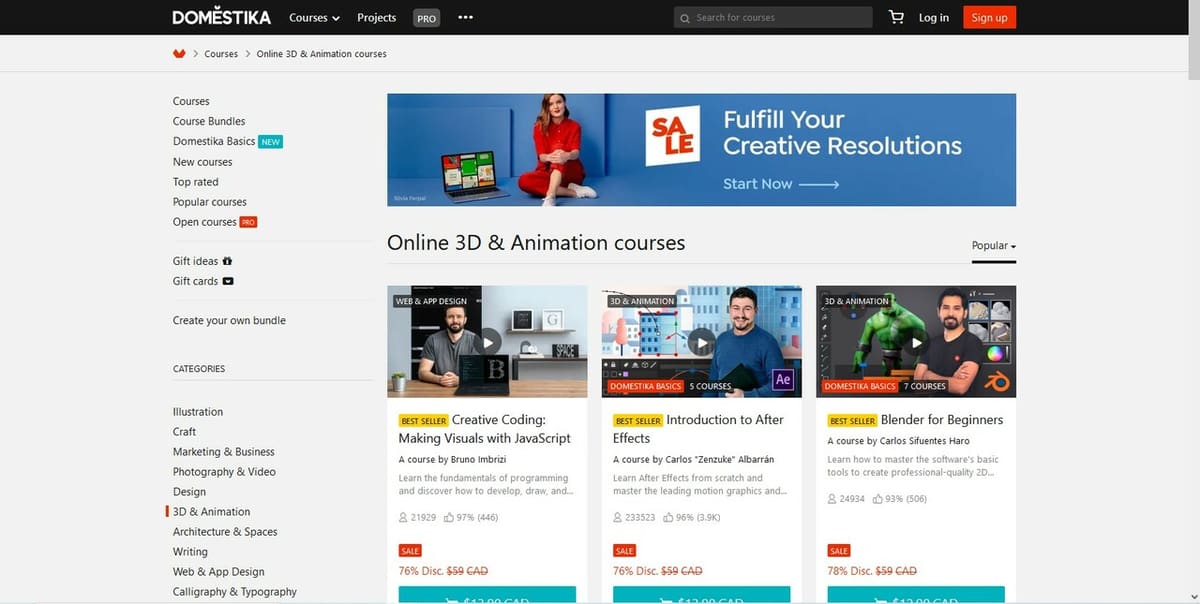This screenshot has width=1200, height=604.
Task: Click the PRO badge next to Open courses
Action: click(248, 222)
